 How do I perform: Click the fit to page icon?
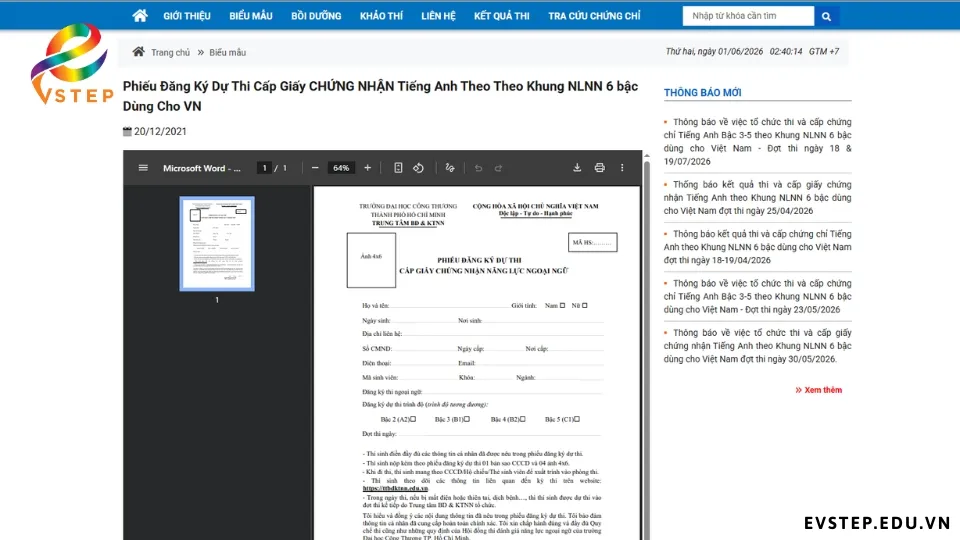398,168
